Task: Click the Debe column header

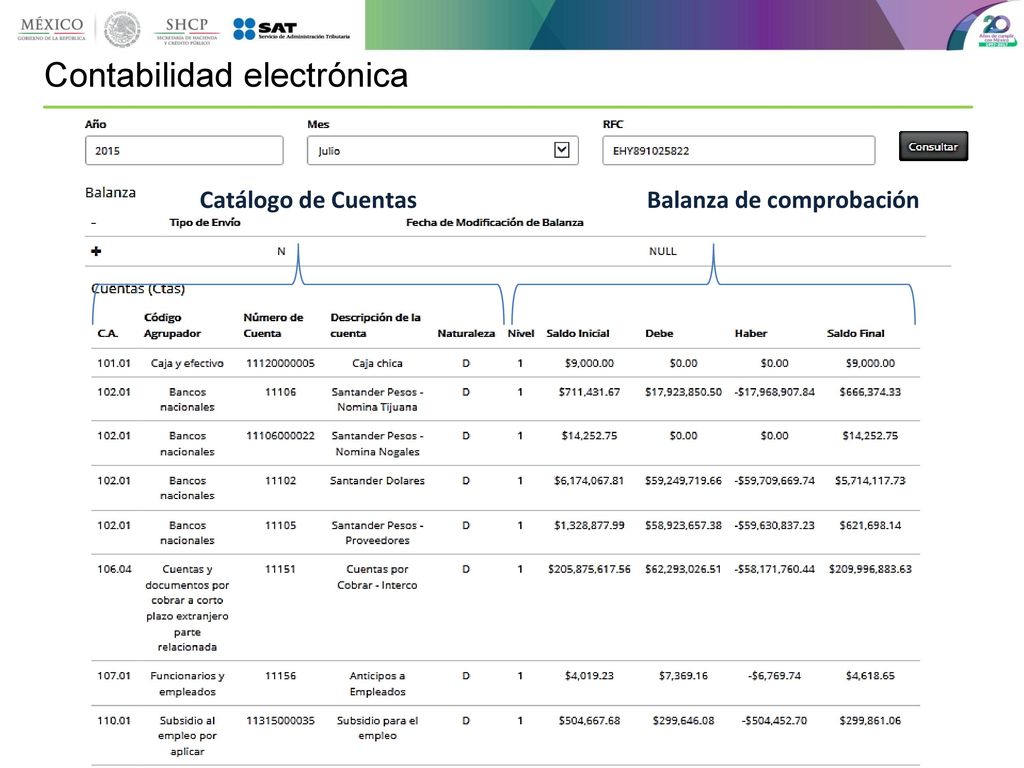Action: (659, 333)
